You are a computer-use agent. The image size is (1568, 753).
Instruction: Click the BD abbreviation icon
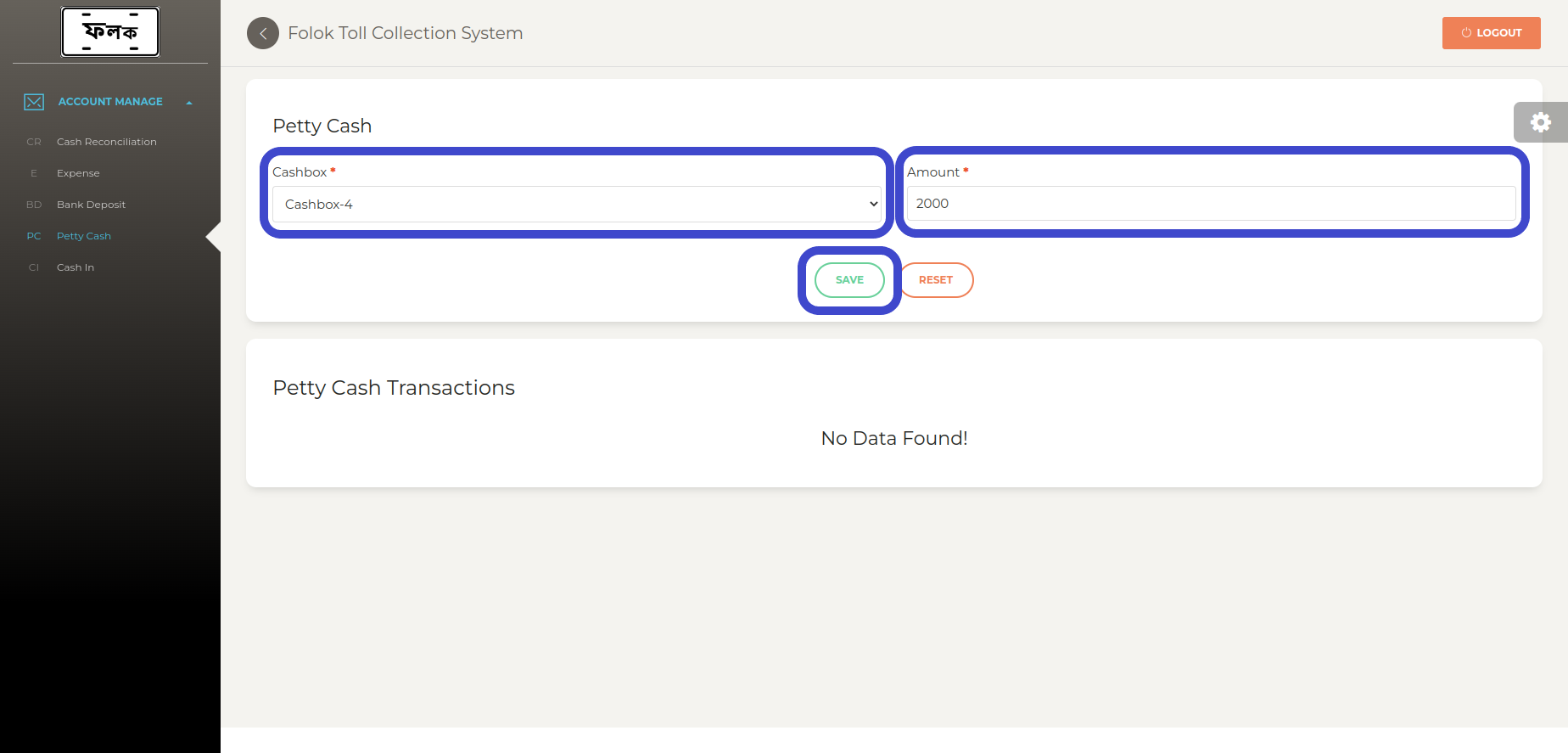click(x=34, y=205)
